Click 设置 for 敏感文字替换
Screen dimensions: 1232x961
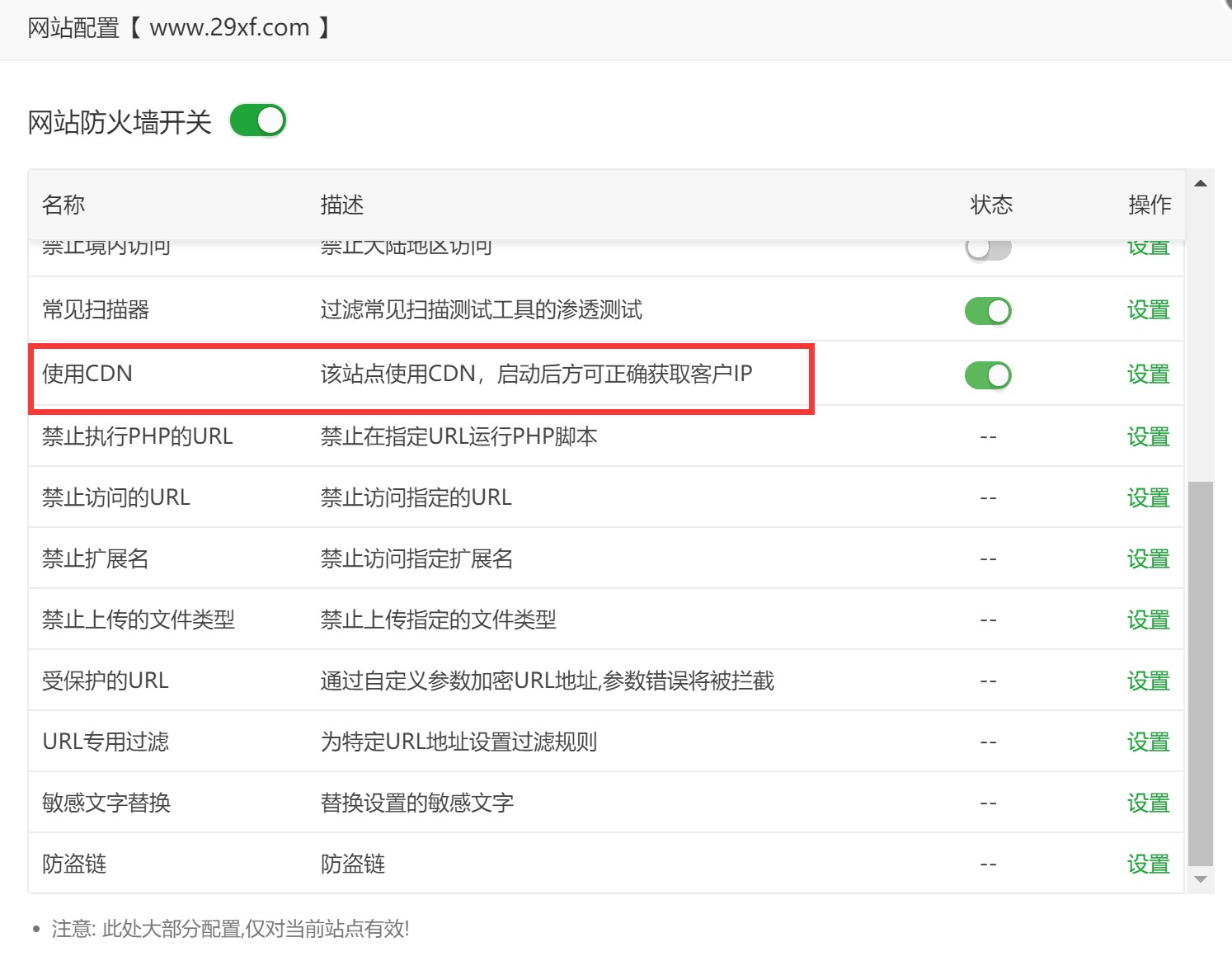[x=1148, y=803]
